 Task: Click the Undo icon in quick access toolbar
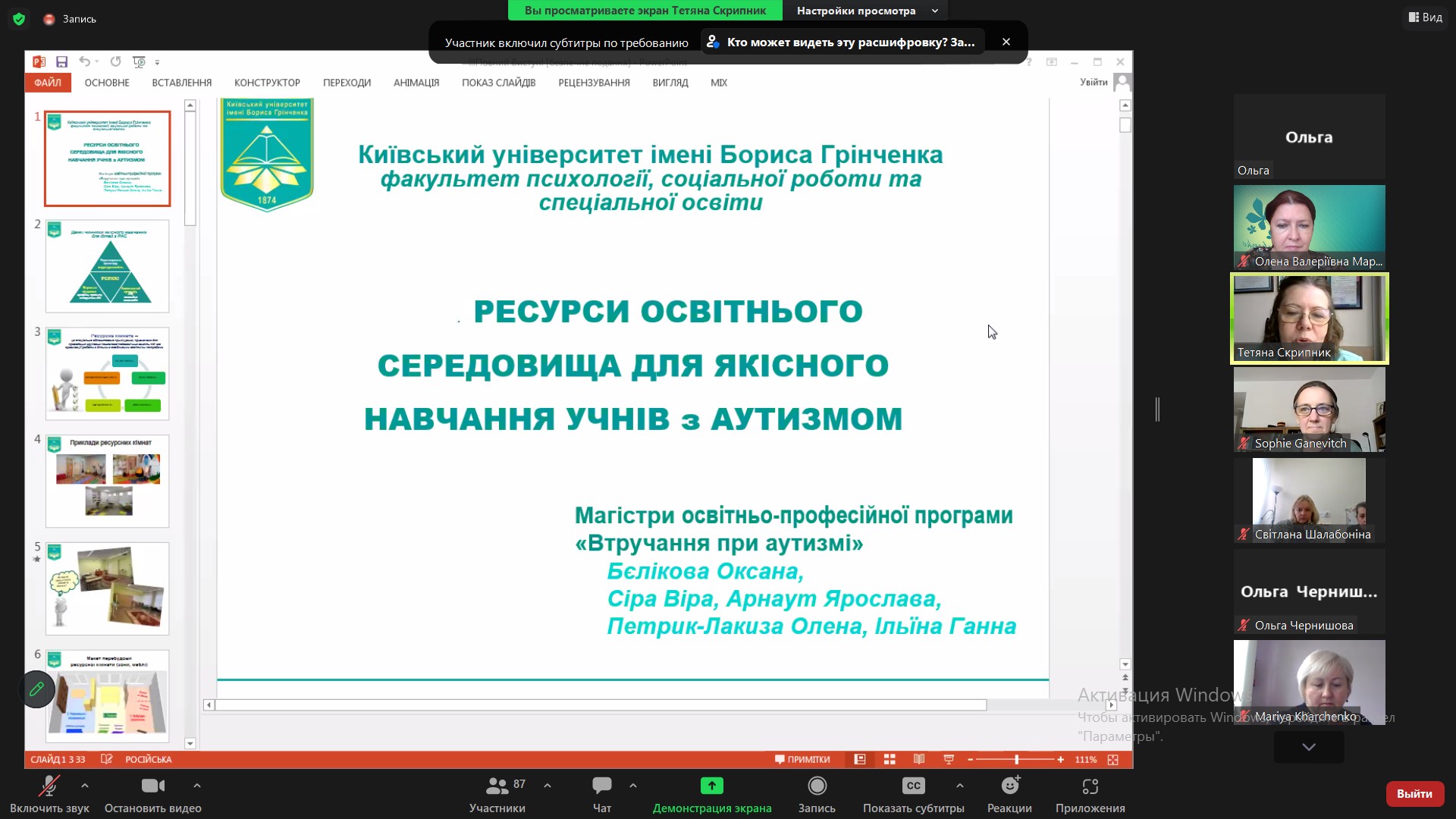point(86,61)
